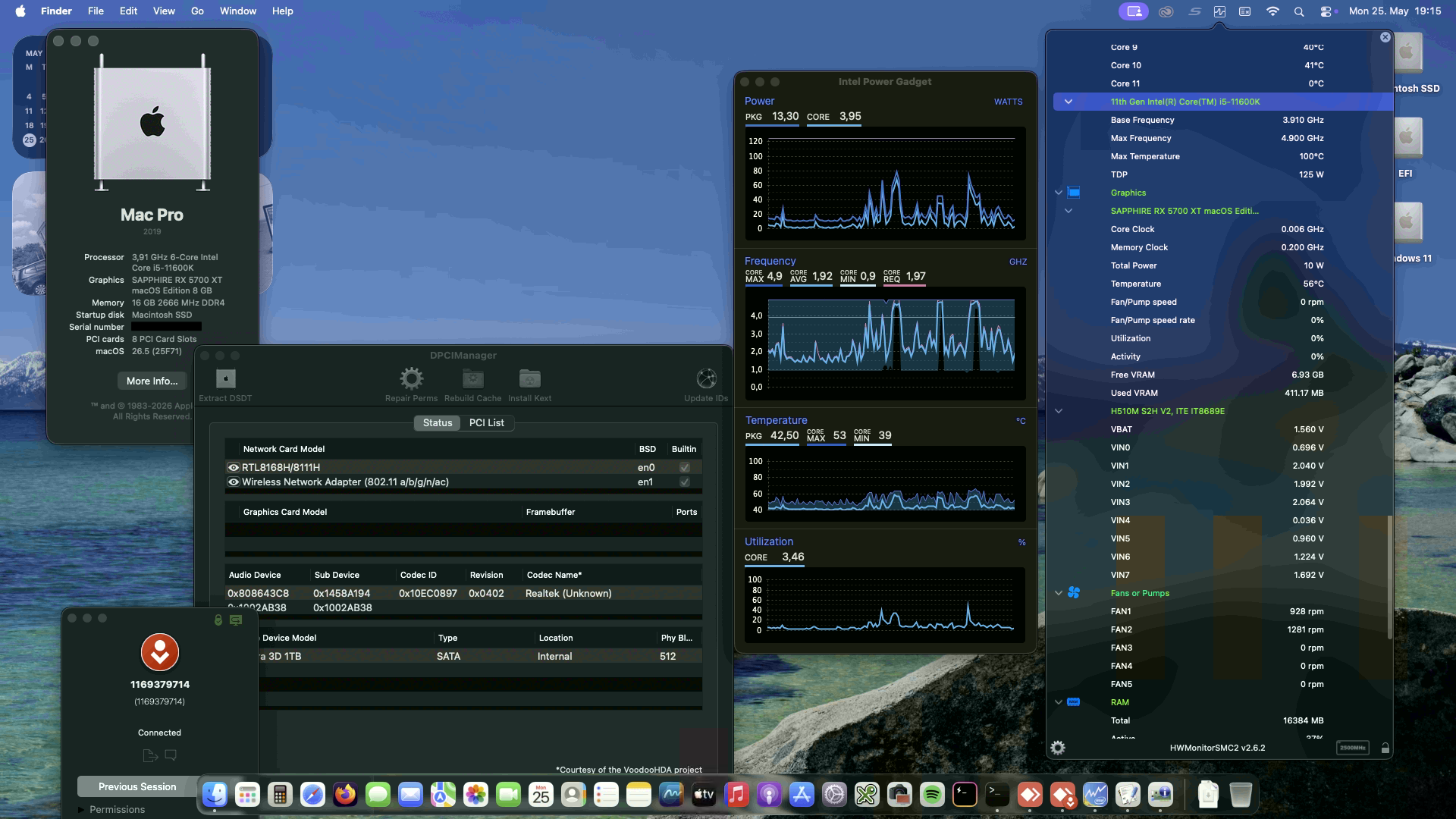Image resolution: width=1456 pixels, height=819 pixels.
Task: Collapse SAPPHIRE RX 5700 XT subsection
Action: pos(1068,211)
